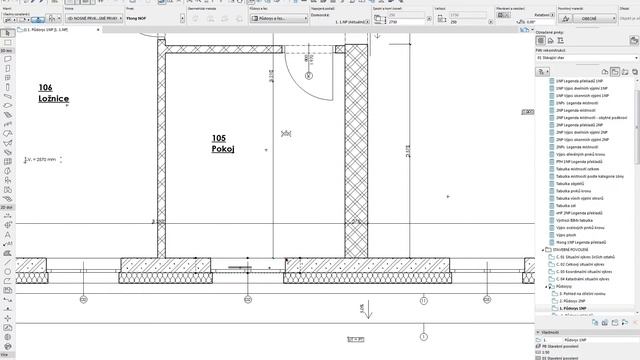Open Layout Book in Navigator panel

tap(625, 72)
